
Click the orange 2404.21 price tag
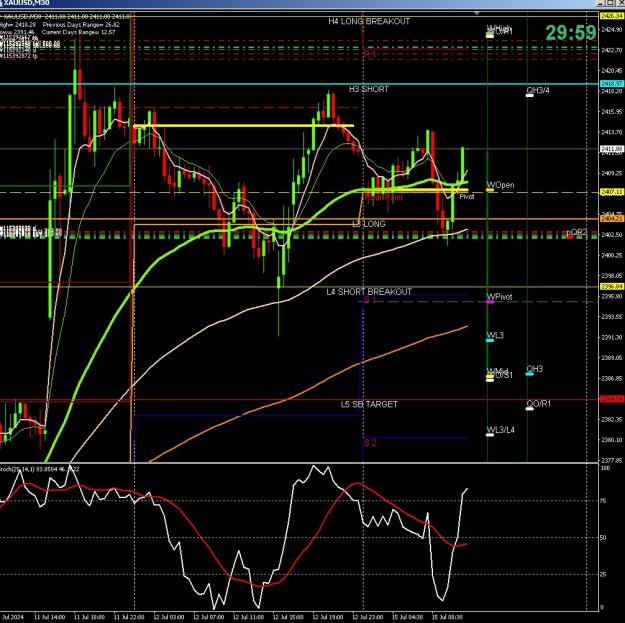611,219
